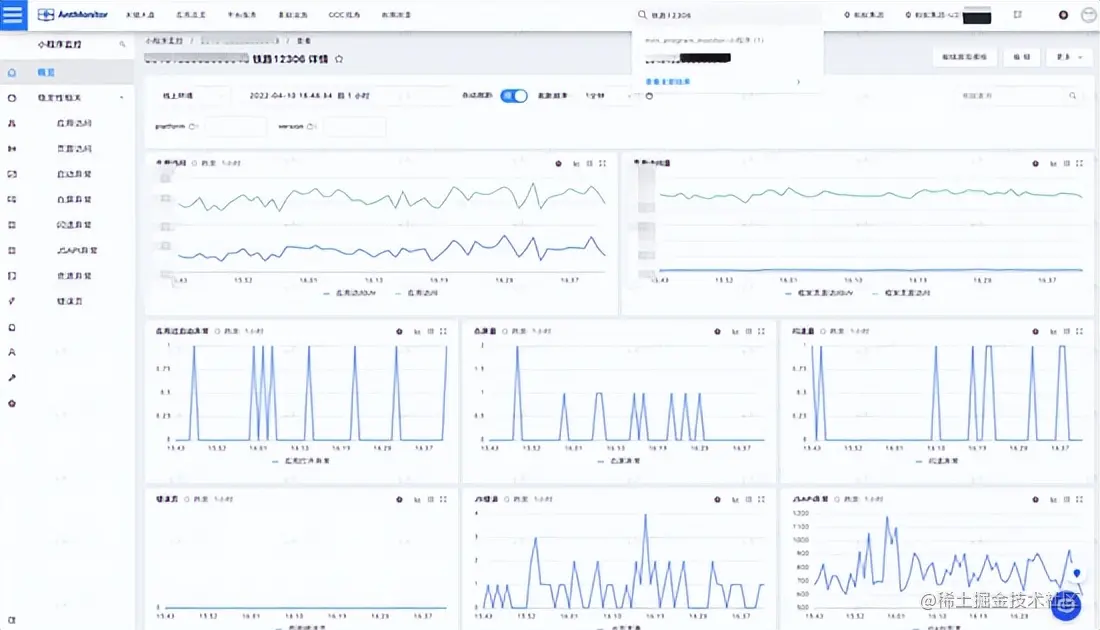Viewport: 1100px width, 630px height.
Task: Expand the 更多 dropdown at top right
Action: (x=1069, y=57)
